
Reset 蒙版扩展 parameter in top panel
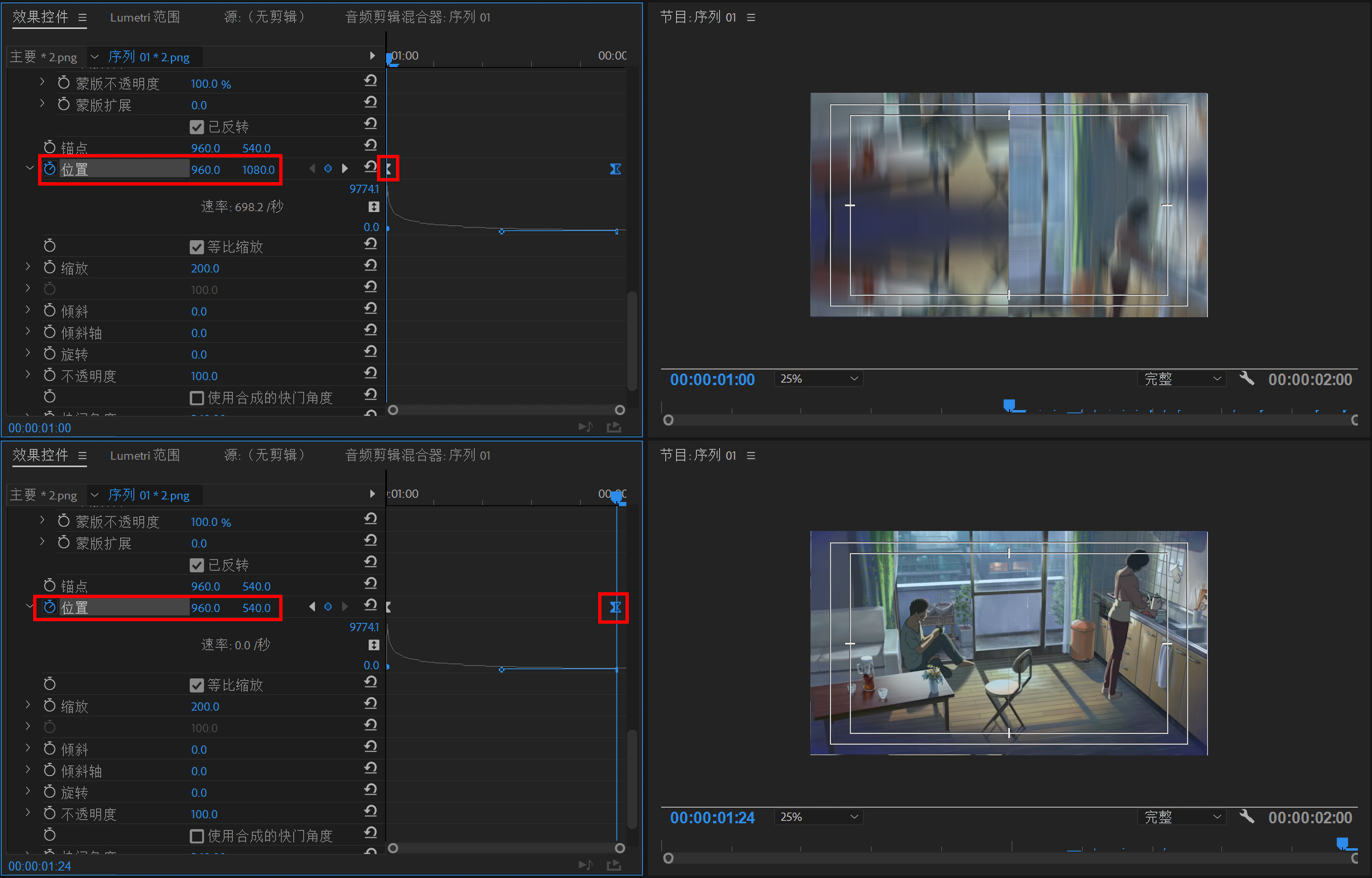[371, 102]
